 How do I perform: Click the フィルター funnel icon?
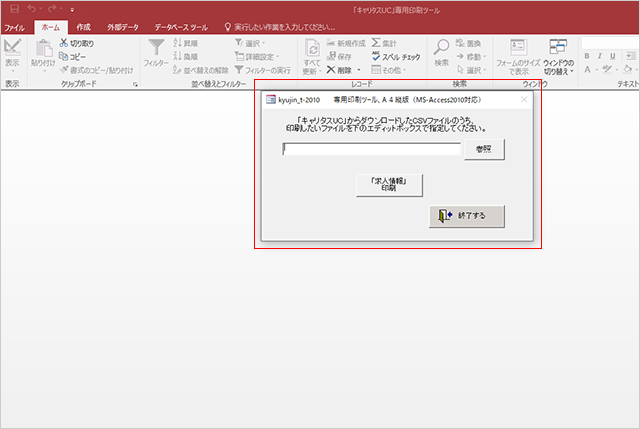pyautogui.click(x=156, y=47)
